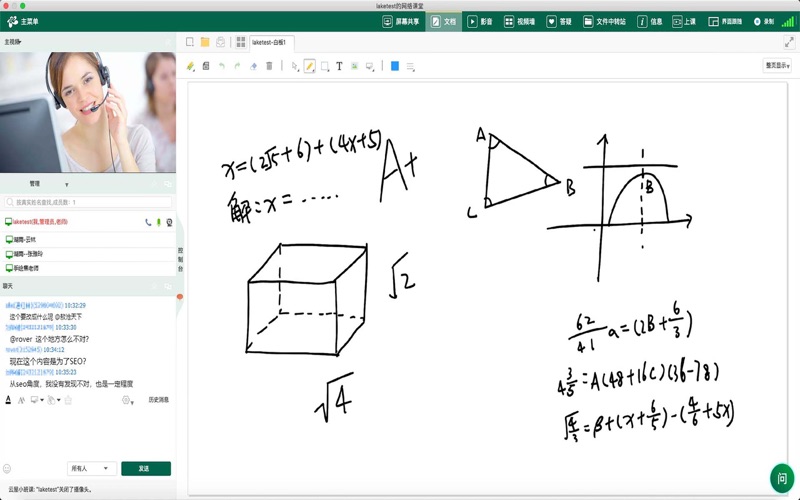Viewport: 800px width, 500px height.
Task: Click the blue color swatch in toolbar
Action: [x=395, y=66]
